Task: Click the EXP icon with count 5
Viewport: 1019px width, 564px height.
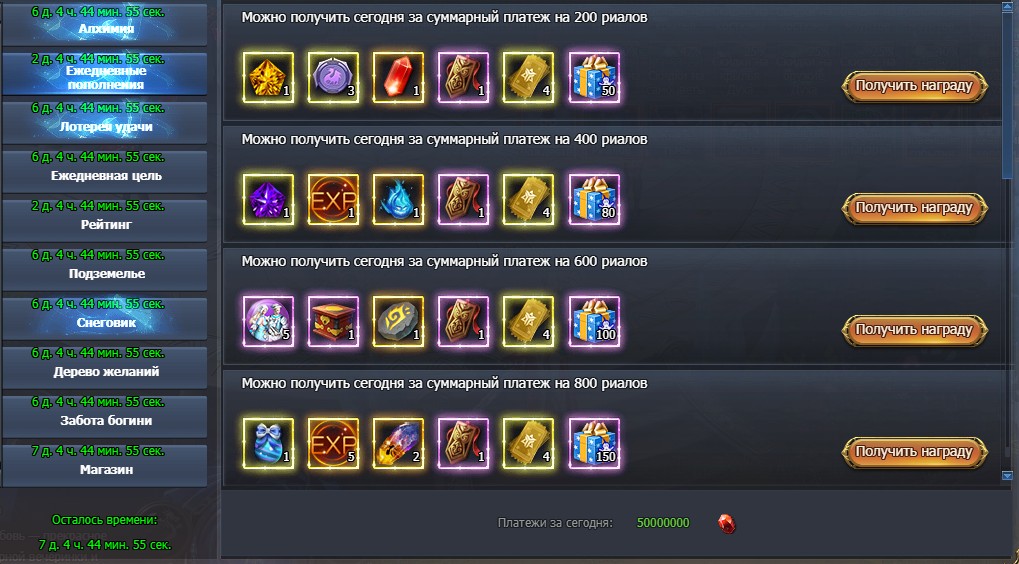Action: (x=333, y=444)
